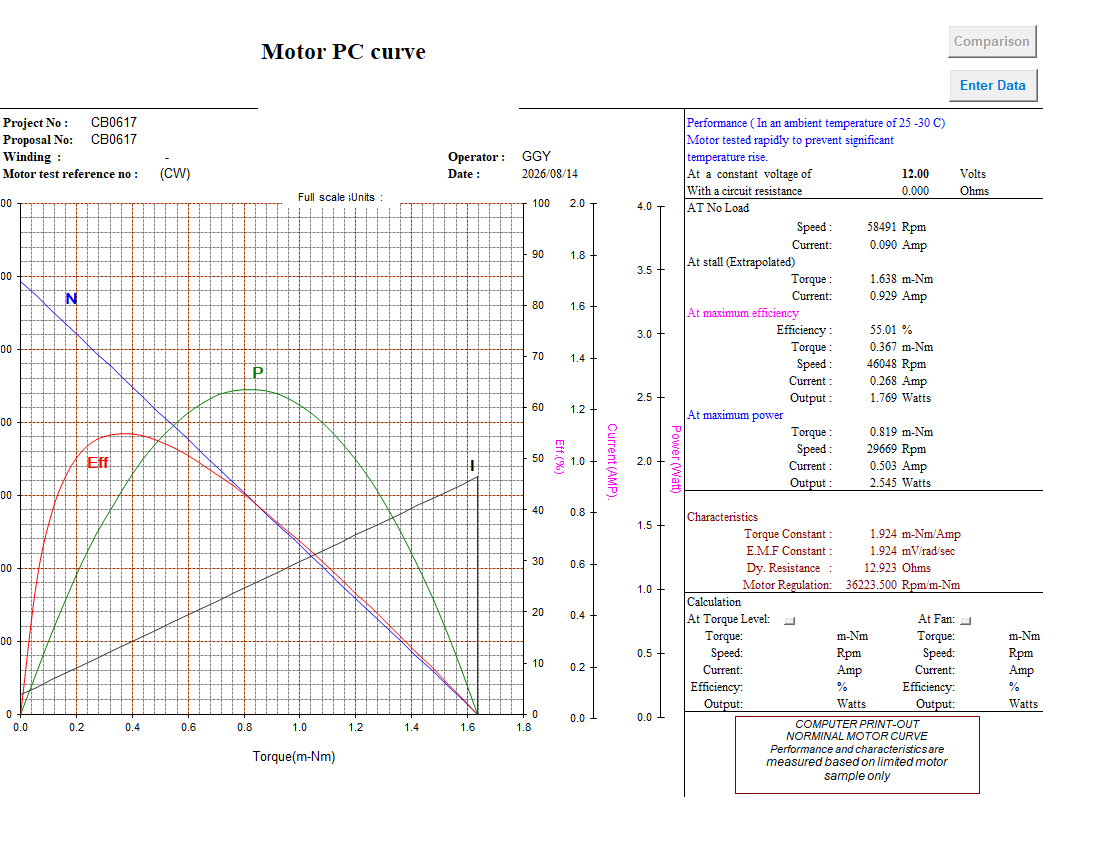Select the Motor Regulation value 36223.500

pyautogui.click(x=871, y=585)
